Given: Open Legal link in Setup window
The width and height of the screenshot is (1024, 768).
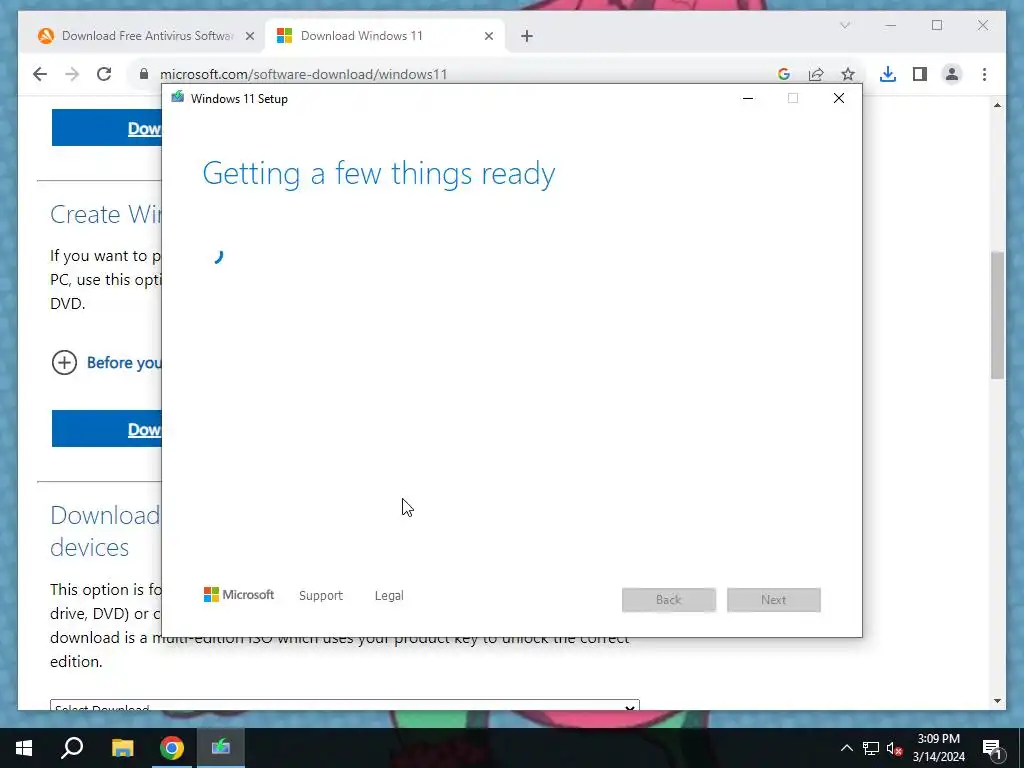Looking at the screenshot, I should [x=389, y=596].
